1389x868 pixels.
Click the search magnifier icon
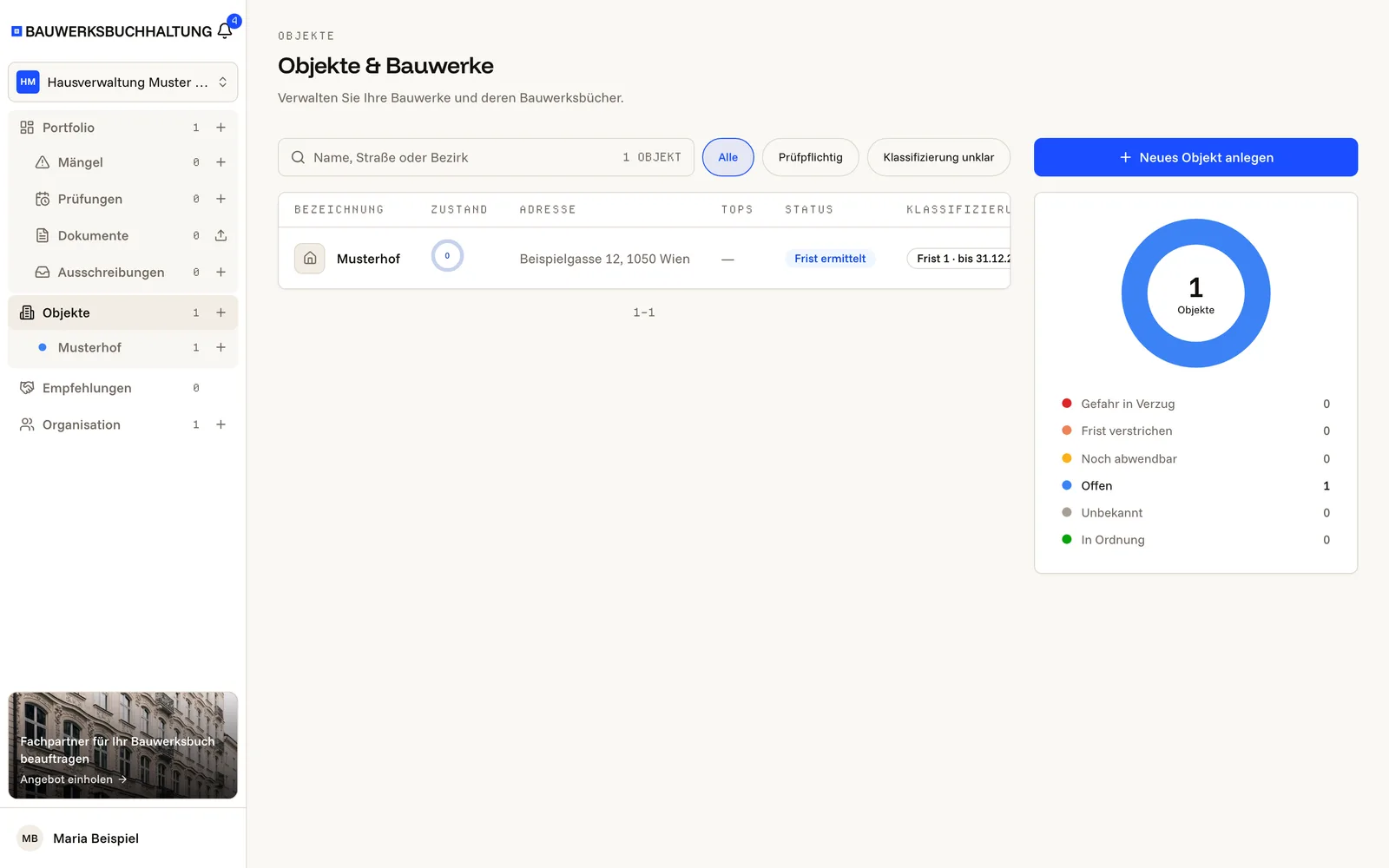pyautogui.click(x=298, y=157)
